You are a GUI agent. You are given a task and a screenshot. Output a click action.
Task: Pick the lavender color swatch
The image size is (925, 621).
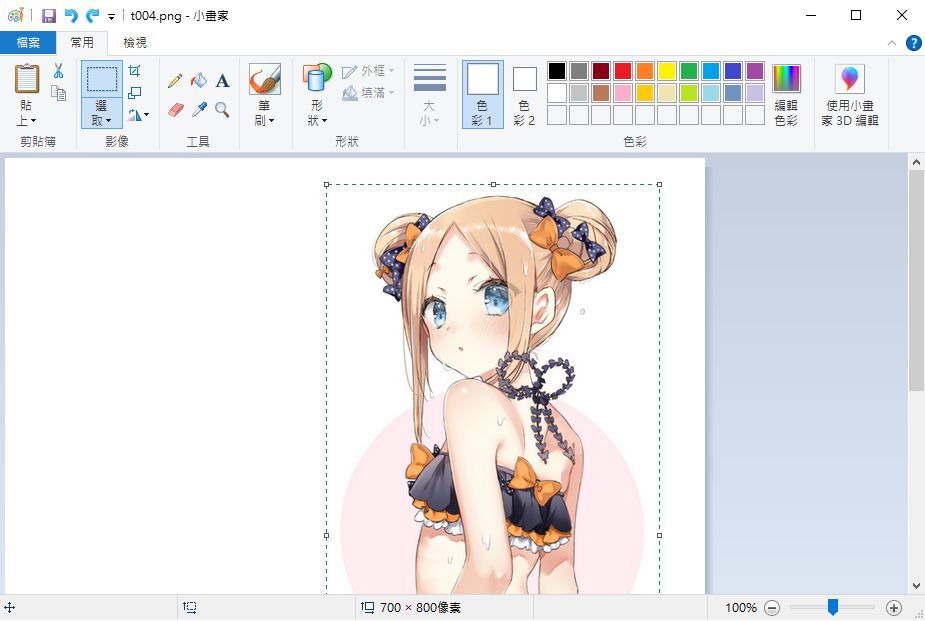pyautogui.click(x=755, y=93)
